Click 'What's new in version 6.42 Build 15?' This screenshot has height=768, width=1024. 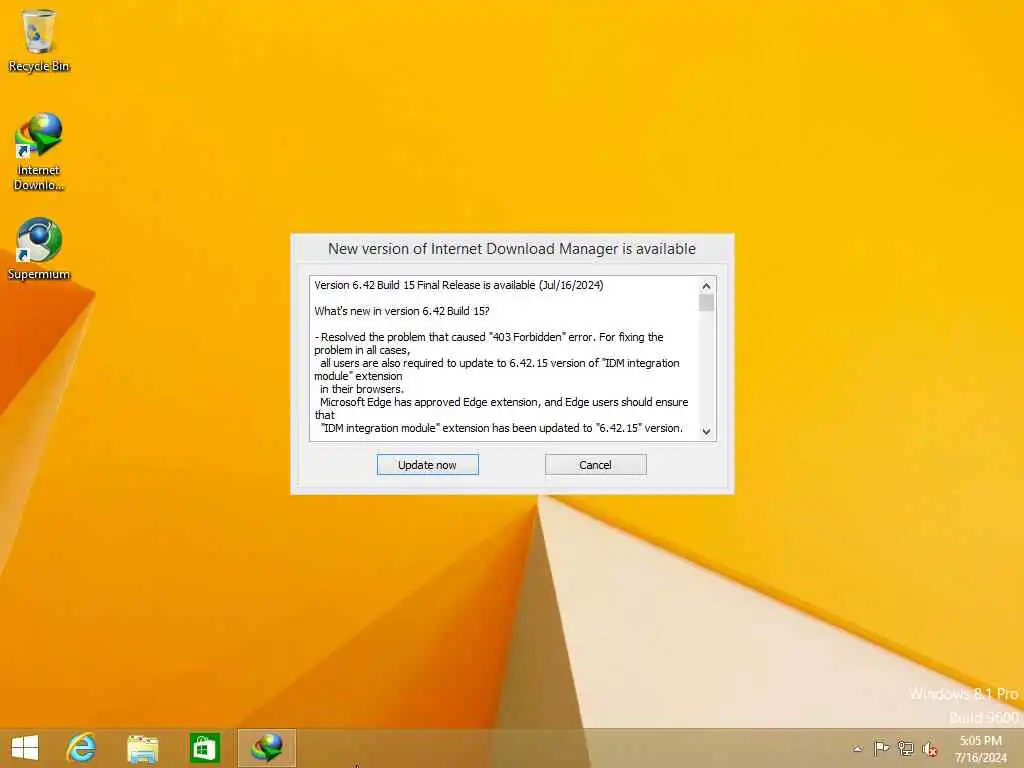402,311
